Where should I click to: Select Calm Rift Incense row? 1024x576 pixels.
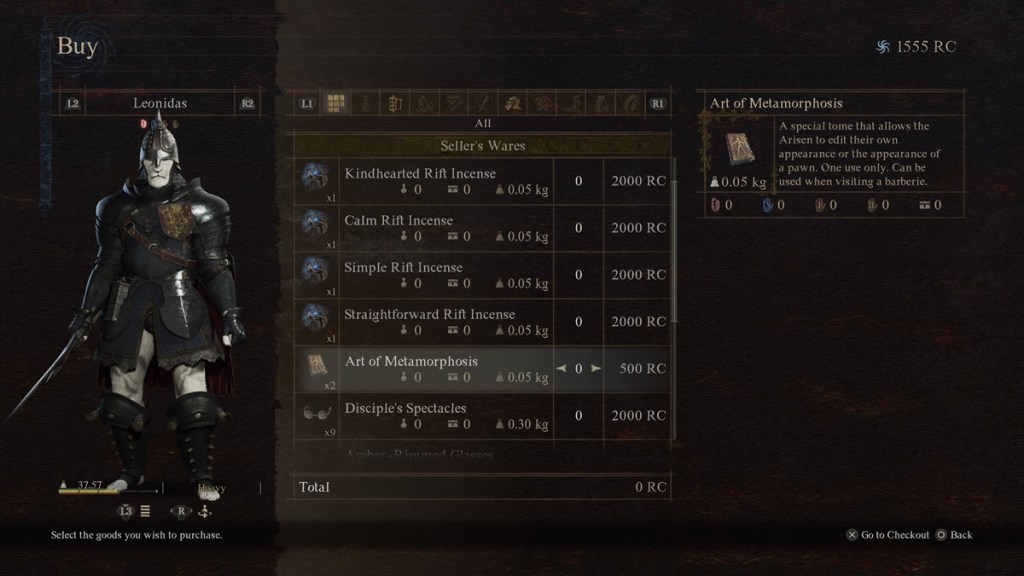click(482, 228)
